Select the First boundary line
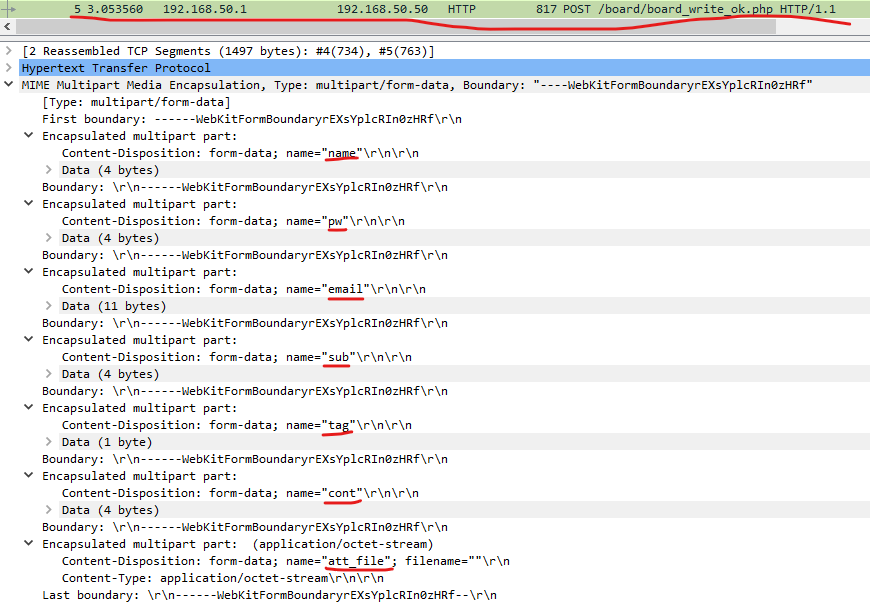 pyautogui.click(x=252, y=119)
